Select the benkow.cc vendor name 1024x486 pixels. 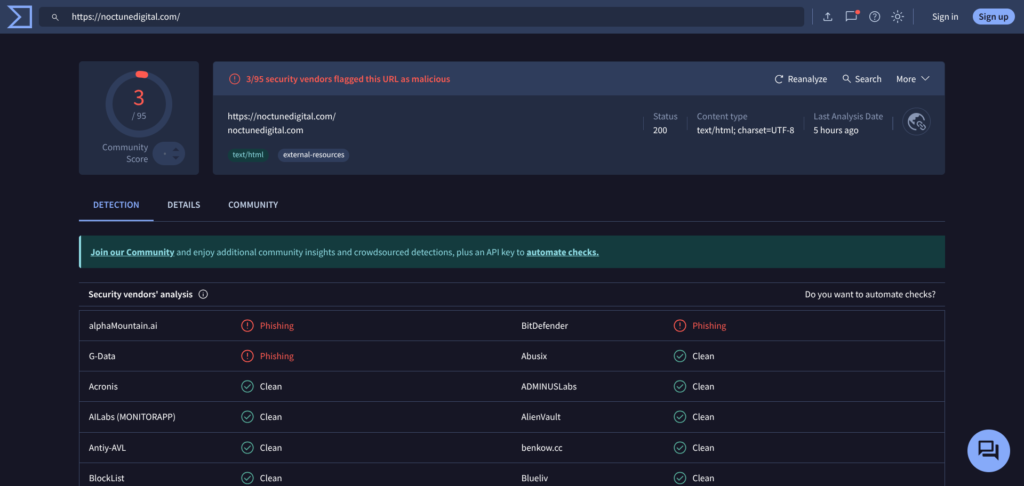(x=541, y=447)
